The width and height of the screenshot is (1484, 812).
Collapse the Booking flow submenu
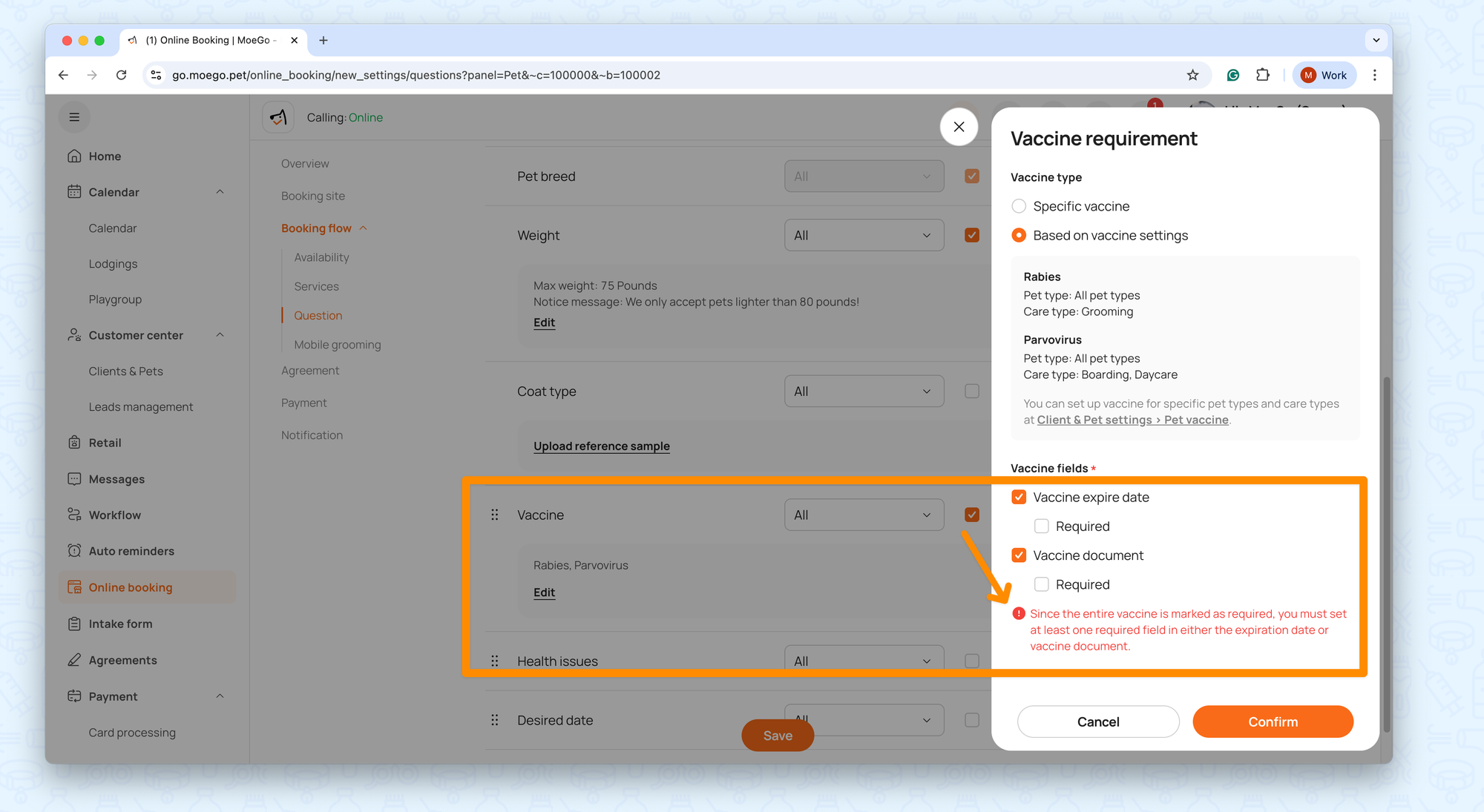tap(364, 228)
